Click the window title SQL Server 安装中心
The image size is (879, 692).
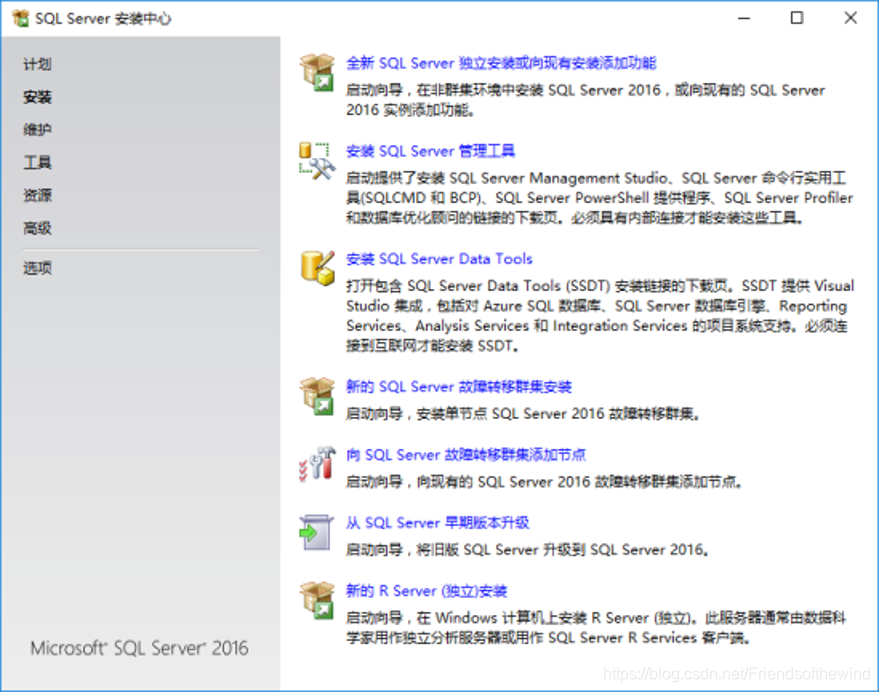[x=103, y=19]
